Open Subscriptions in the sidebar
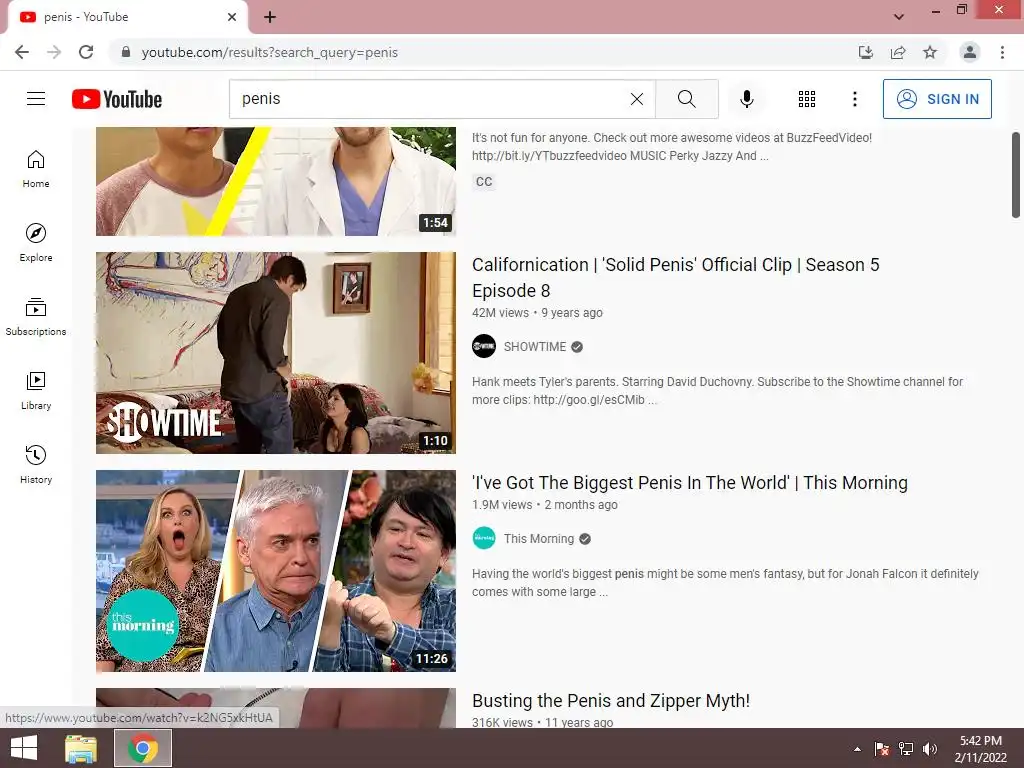Screen dimensions: 1024x768 tap(36, 317)
